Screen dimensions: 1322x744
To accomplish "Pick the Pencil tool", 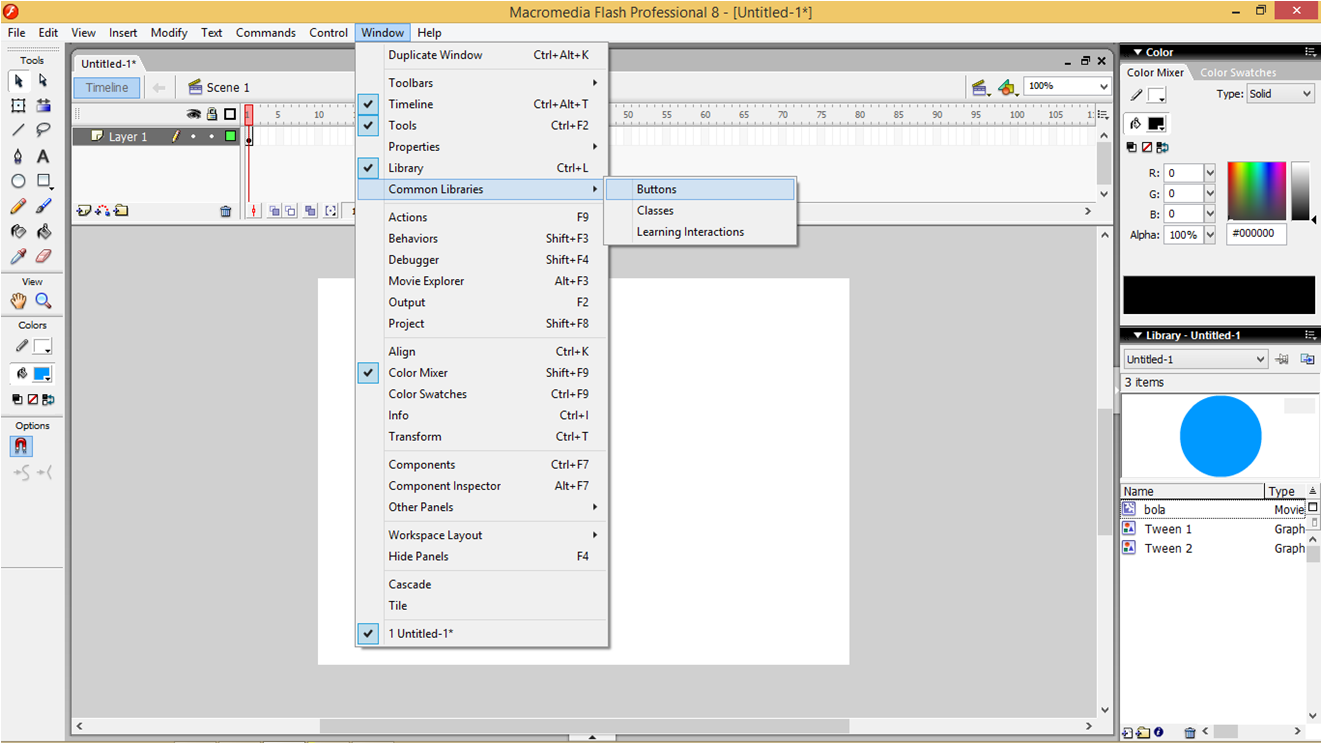I will (x=18, y=206).
